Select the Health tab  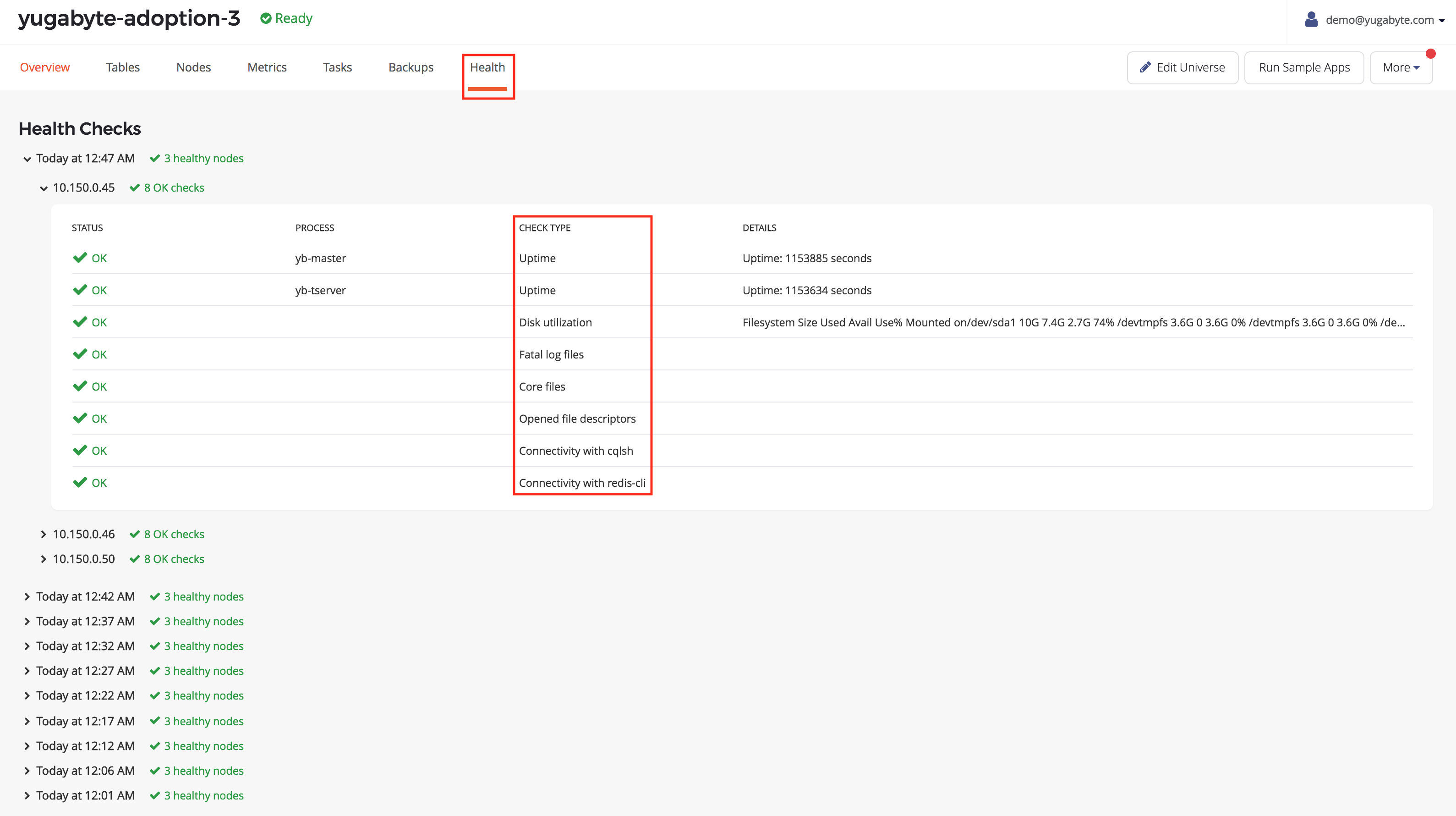pyautogui.click(x=487, y=67)
